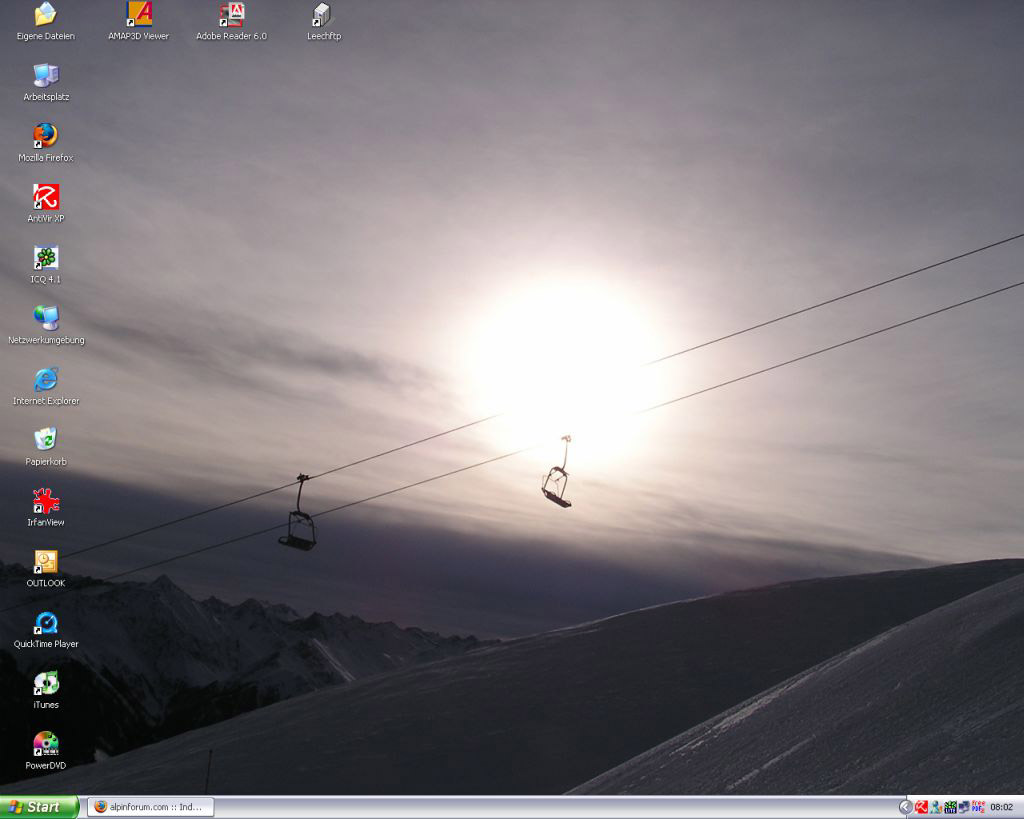Select the PowerDVD desktop shortcut
The width and height of the screenshot is (1024, 819).
[x=46, y=745]
